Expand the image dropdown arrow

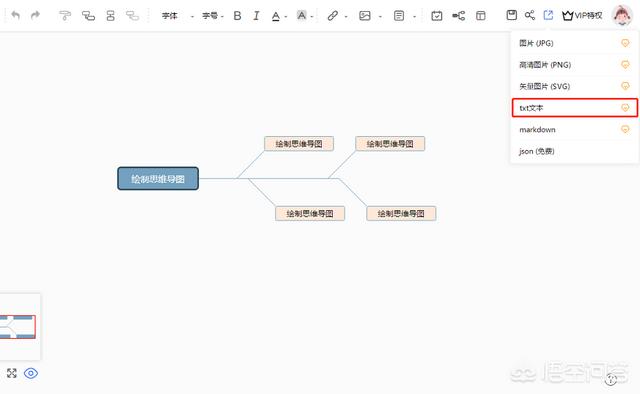click(380, 17)
